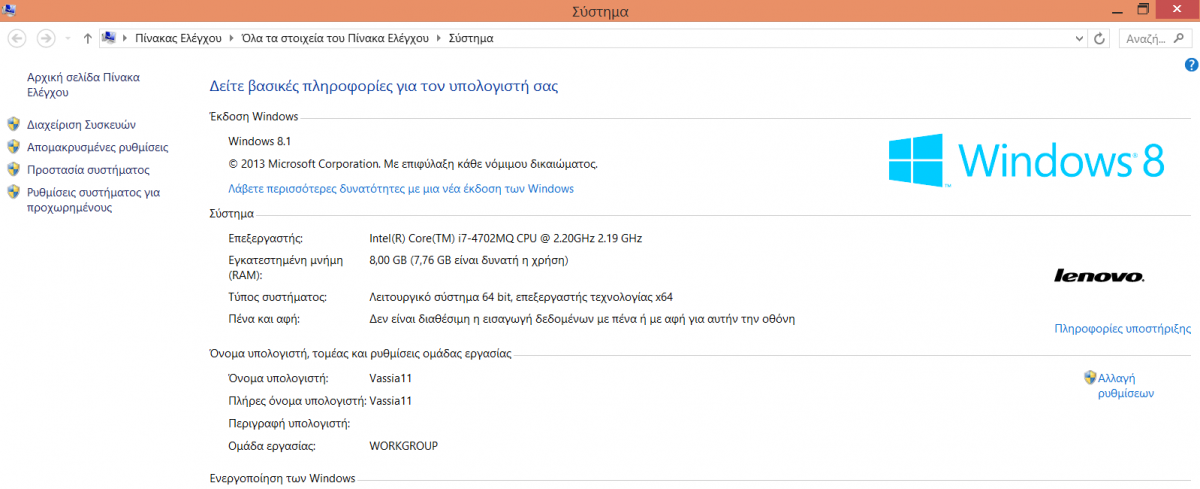Click the window system icon in title bar
The image size is (1200, 489).
click(x=11, y=10)
